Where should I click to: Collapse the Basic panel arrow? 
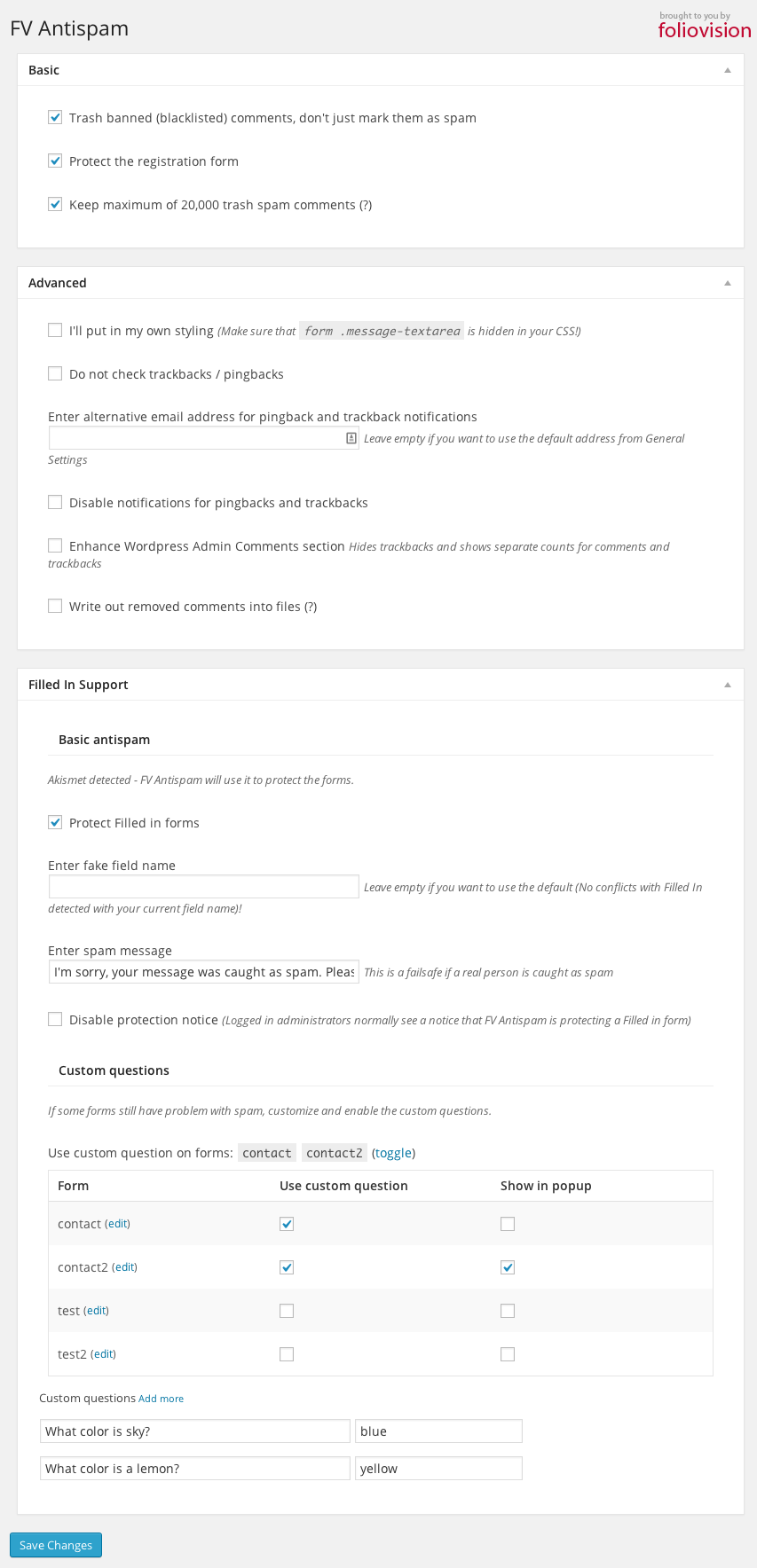pyautogui.click(x=728, y=70)
